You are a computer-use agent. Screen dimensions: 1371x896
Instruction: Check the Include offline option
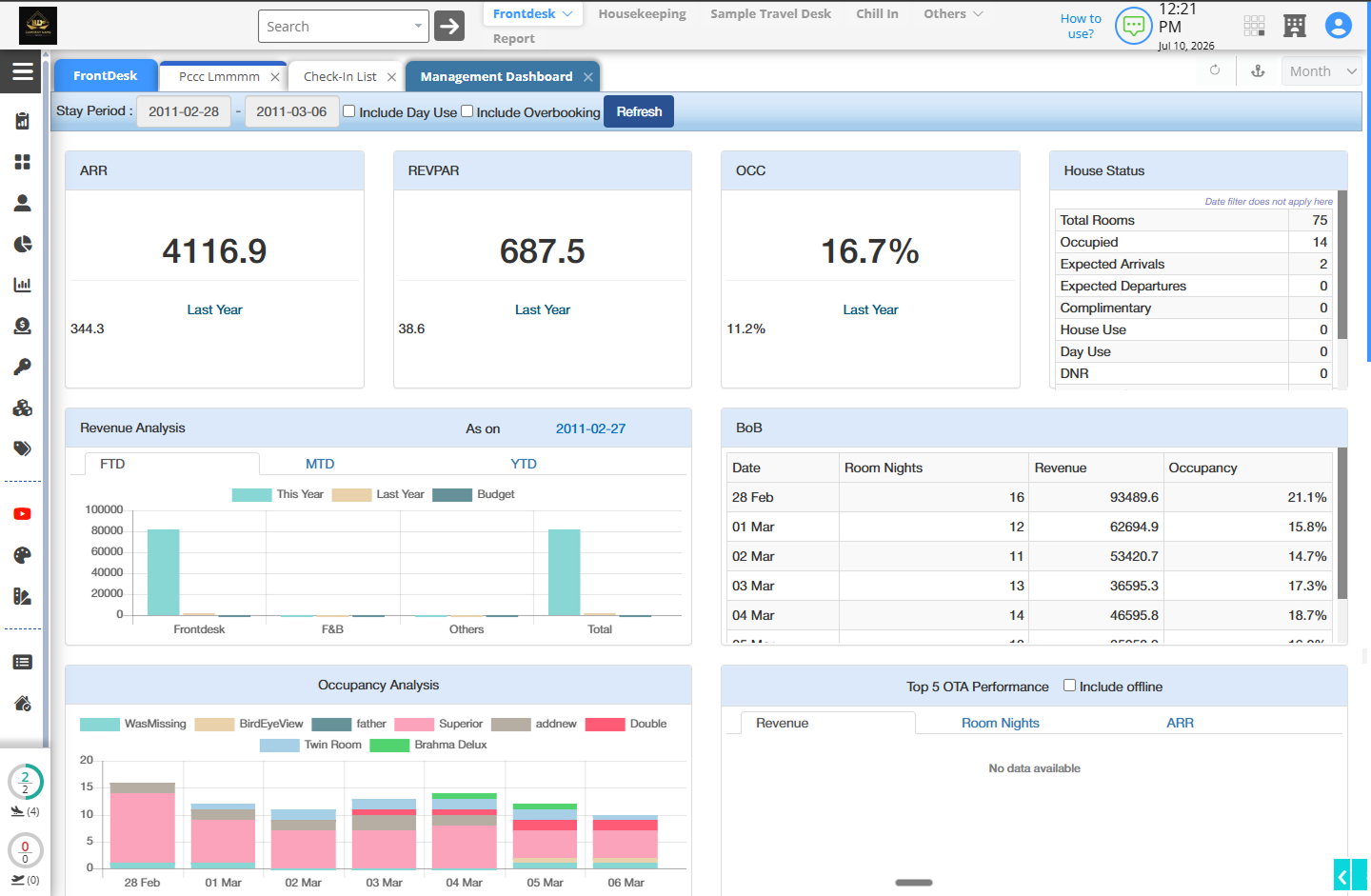click(x=1069, y=686)
